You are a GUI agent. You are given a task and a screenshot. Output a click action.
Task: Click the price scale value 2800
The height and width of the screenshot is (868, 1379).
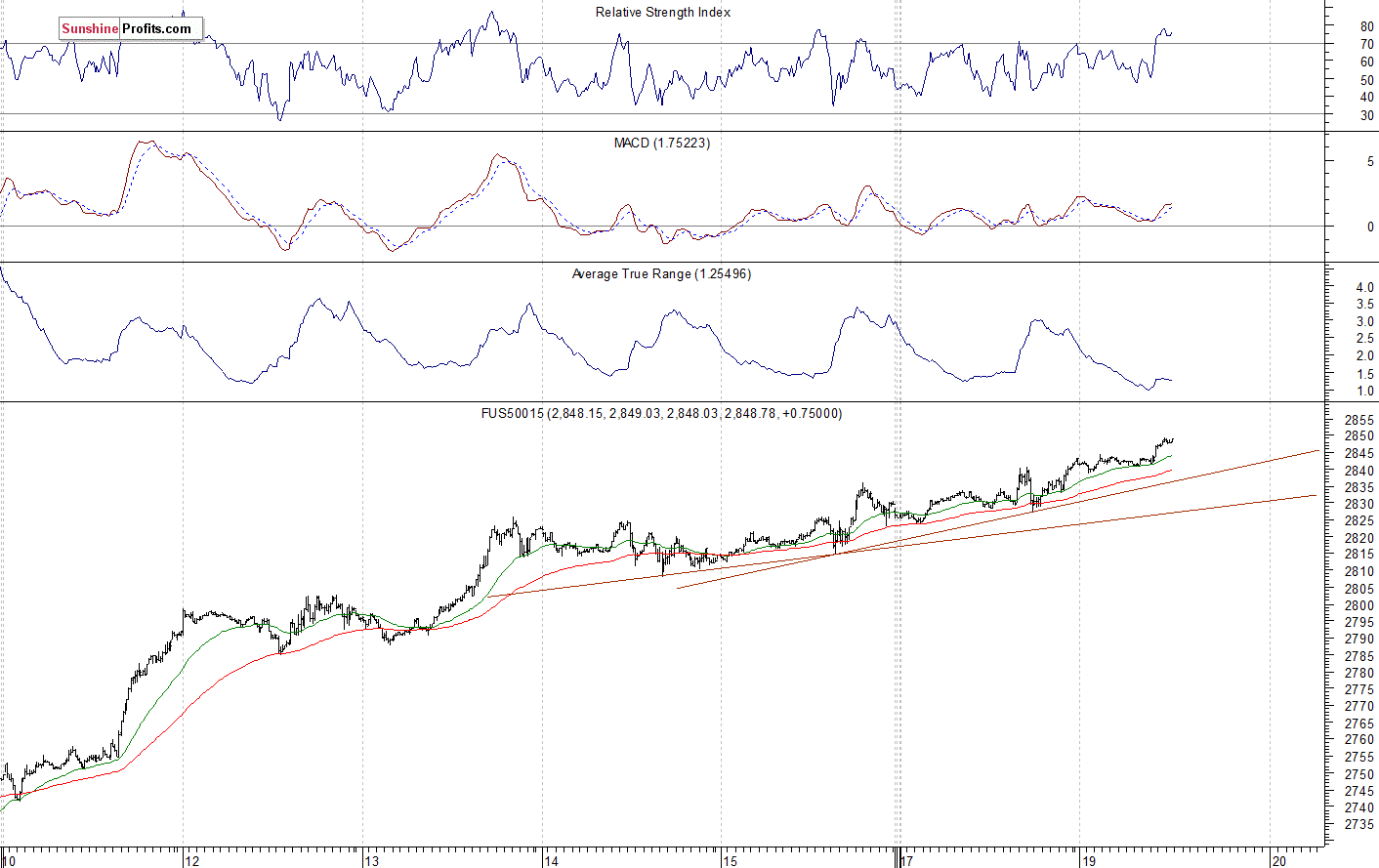(x=1359, y=605)
